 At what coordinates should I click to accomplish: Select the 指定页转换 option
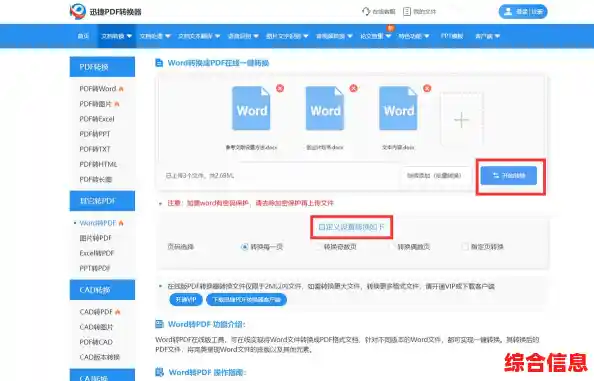click(x=465, y=247)
